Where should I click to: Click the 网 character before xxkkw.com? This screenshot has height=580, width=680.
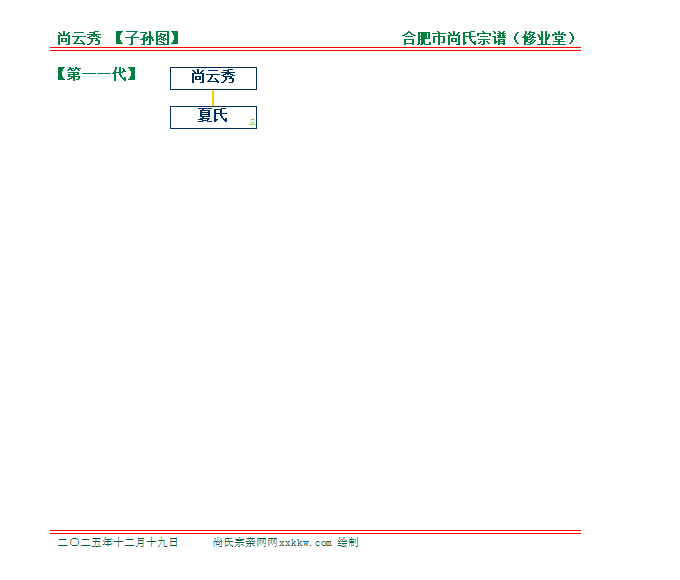[272, 542]
